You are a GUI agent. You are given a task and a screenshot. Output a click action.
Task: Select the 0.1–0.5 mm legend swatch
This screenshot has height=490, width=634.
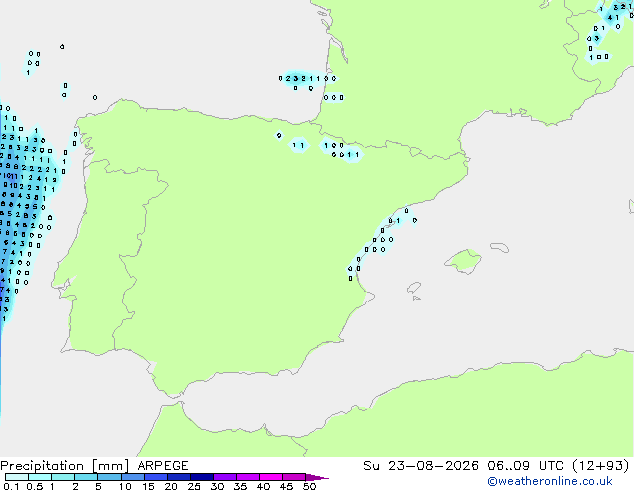pyautogui.click(x=17, y=477)
